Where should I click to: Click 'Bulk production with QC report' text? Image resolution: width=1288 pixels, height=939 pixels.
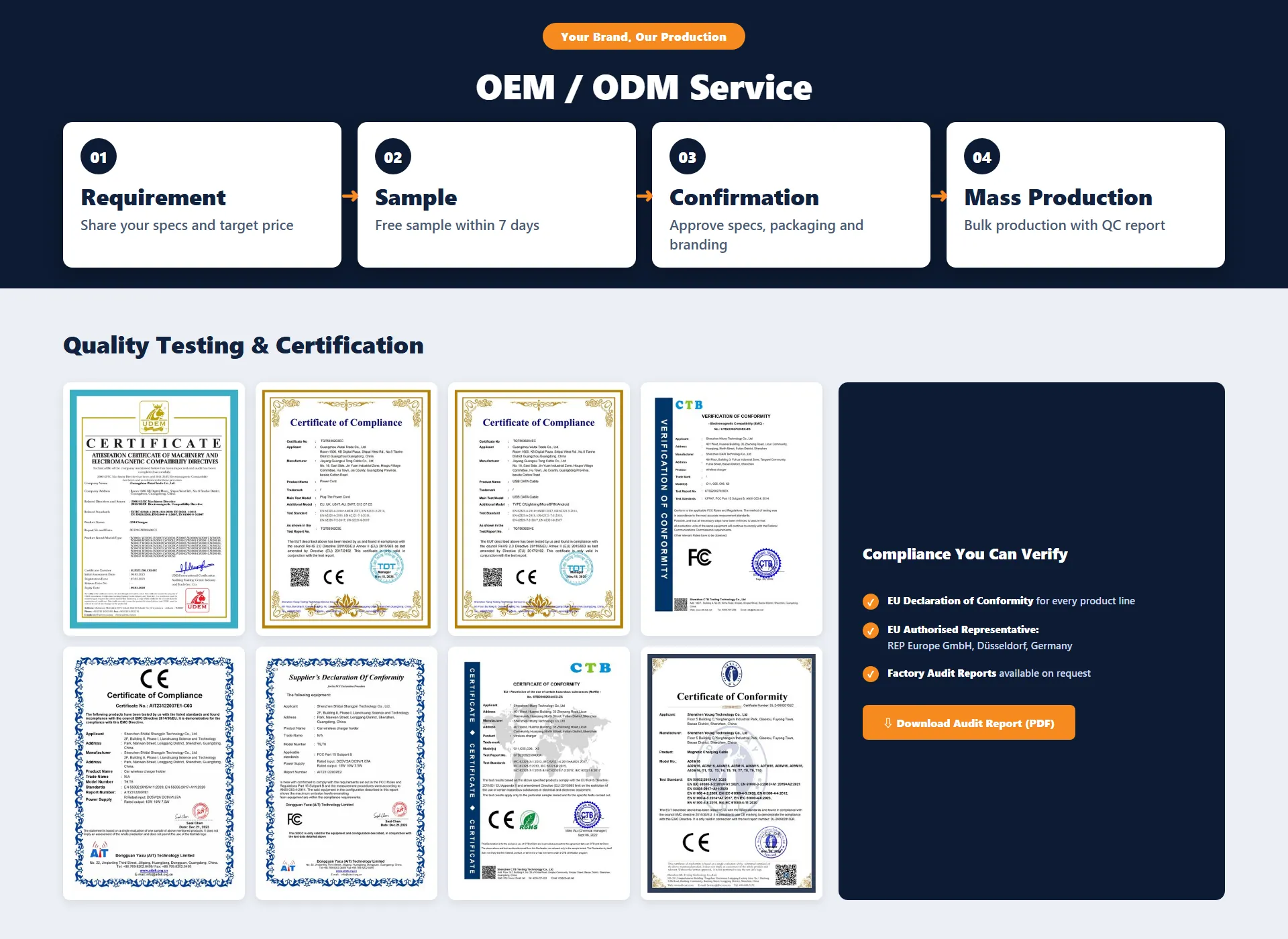click(1065, 225)
